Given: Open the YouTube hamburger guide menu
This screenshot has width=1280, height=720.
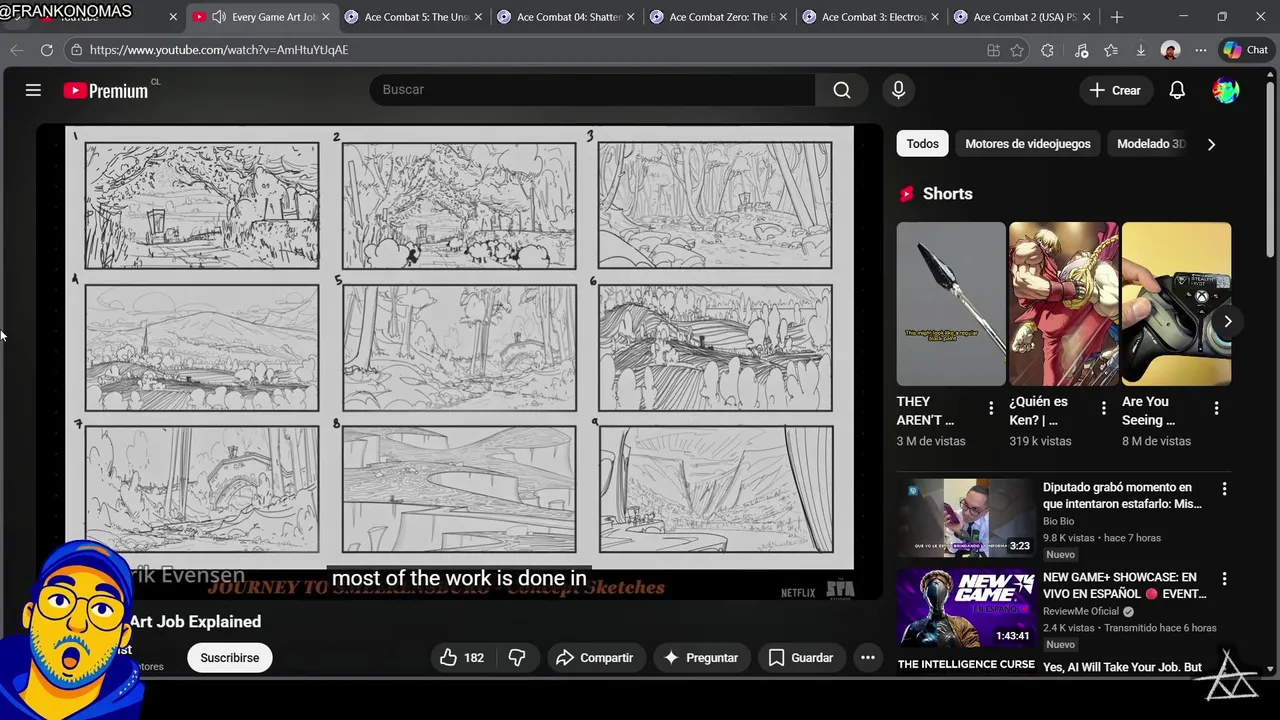Looking at the screenshot, I should (33, 90).
